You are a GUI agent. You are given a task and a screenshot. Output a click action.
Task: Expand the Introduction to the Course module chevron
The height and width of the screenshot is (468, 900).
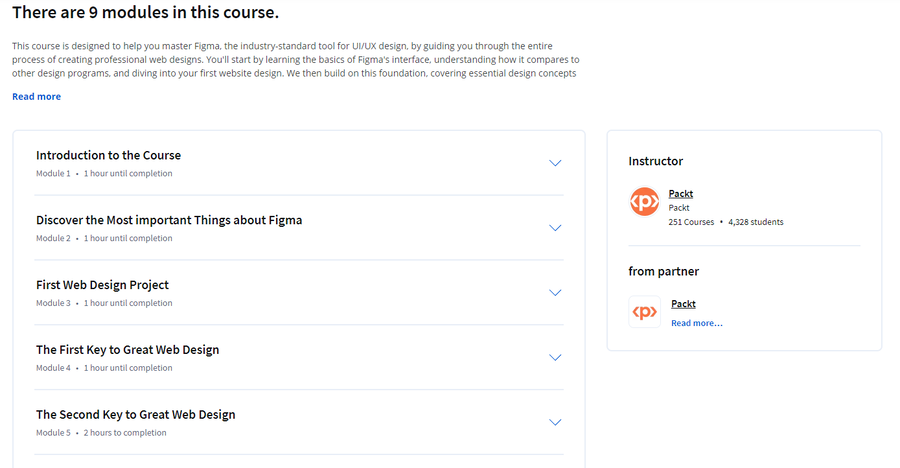pos(555,163)
